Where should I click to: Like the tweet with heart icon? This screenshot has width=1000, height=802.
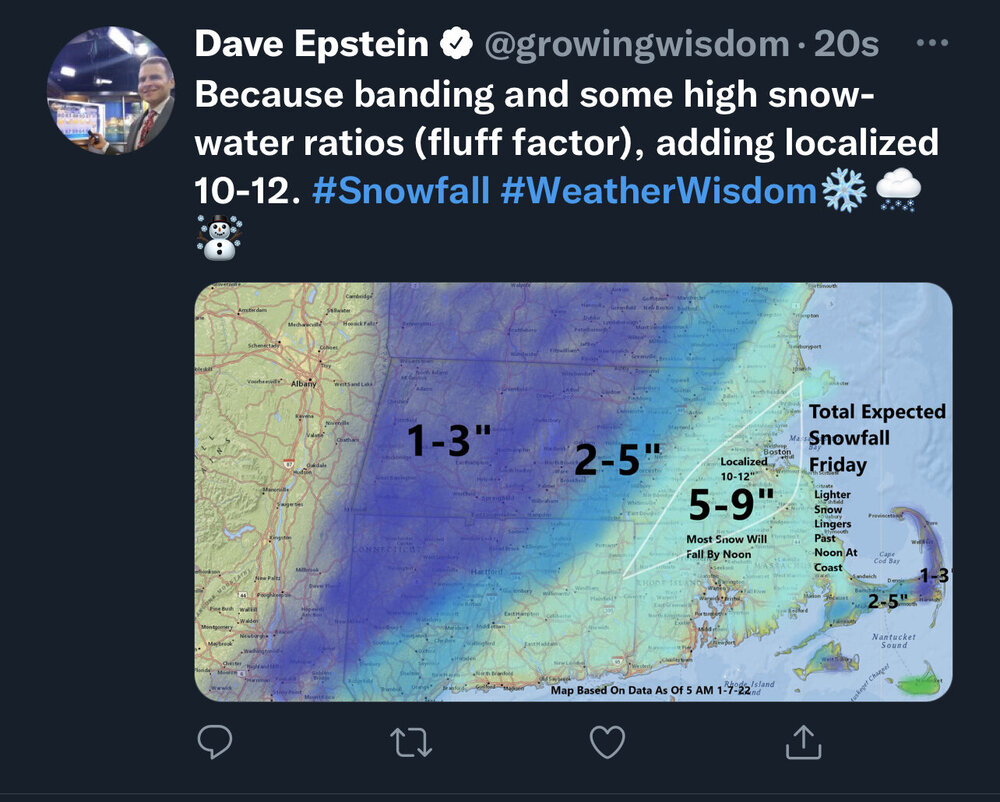pos(607,742)
